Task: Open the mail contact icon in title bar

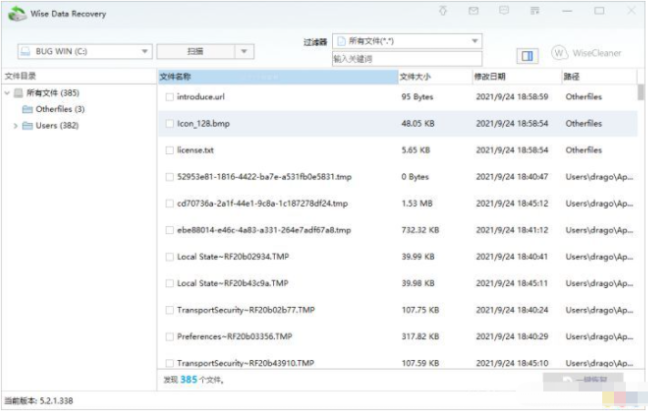Action: coord(474,11)
